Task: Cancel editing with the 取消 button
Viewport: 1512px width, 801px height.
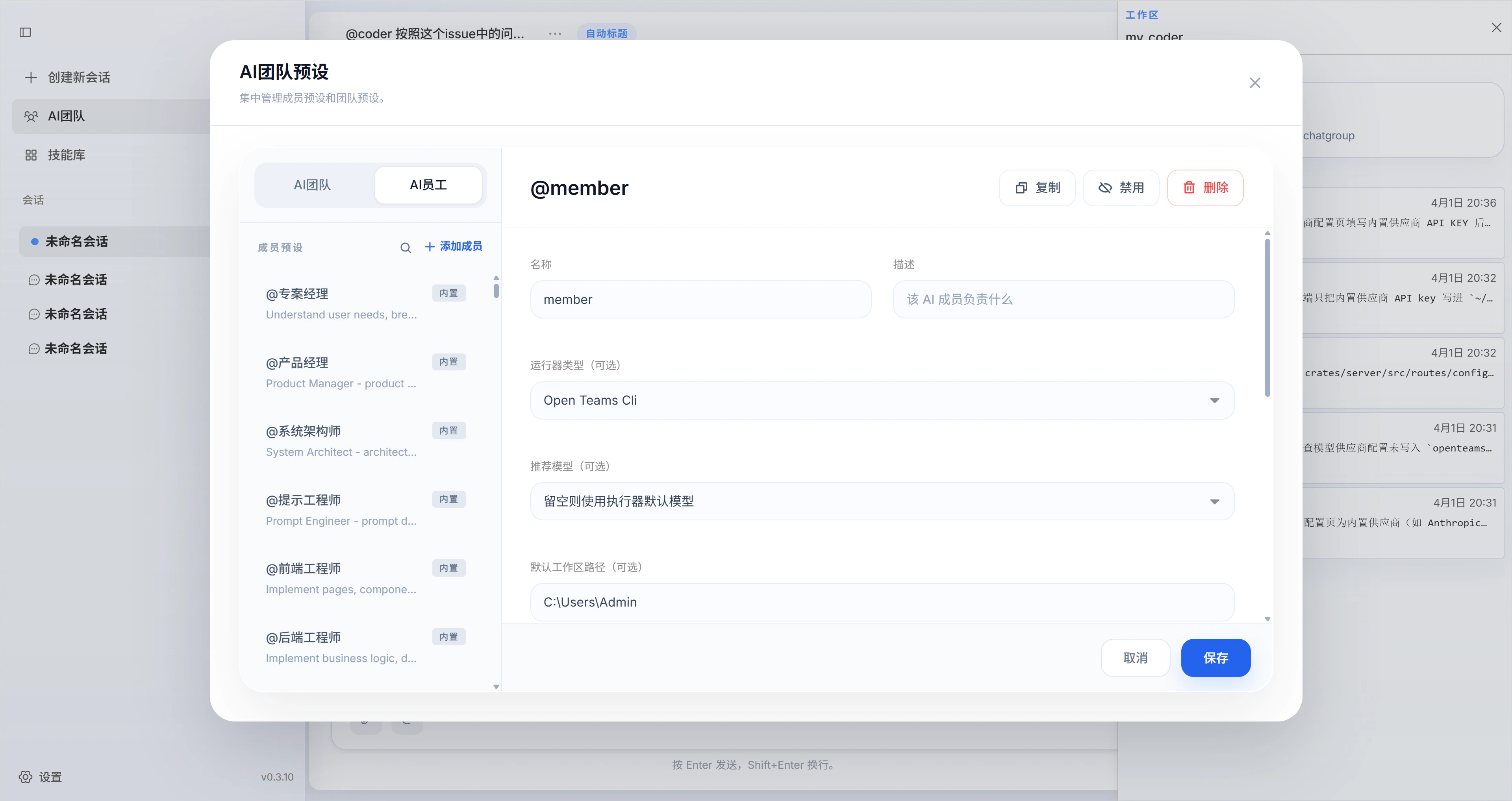Action: tap(1135, 658)
